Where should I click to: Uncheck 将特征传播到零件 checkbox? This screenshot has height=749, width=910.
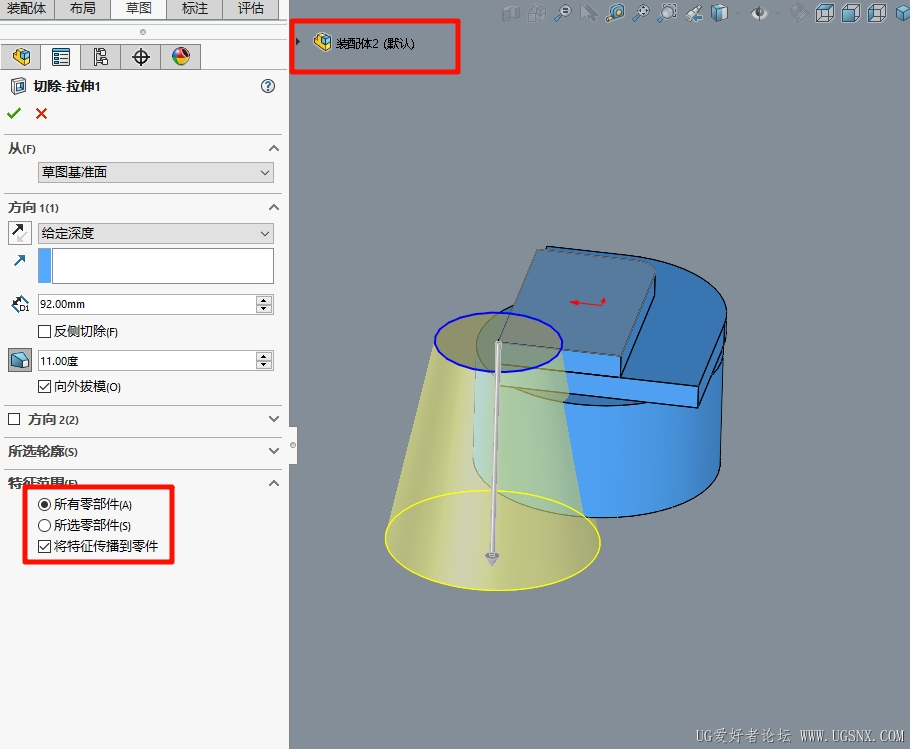coord(44,546)
